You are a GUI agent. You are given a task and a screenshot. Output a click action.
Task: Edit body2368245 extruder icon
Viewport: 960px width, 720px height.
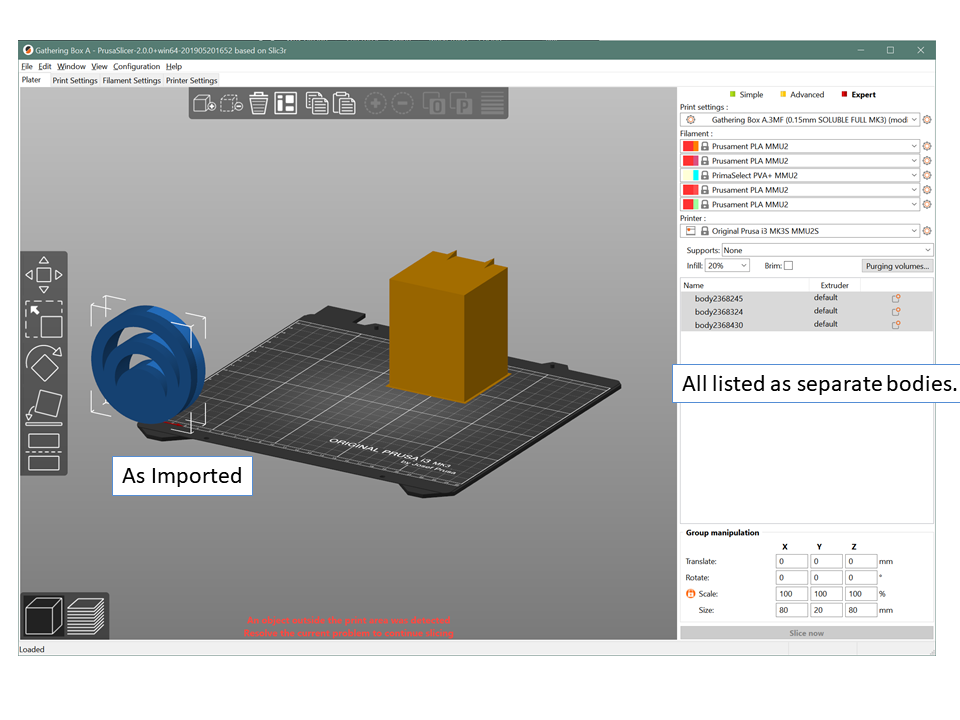tap(896, 298)
